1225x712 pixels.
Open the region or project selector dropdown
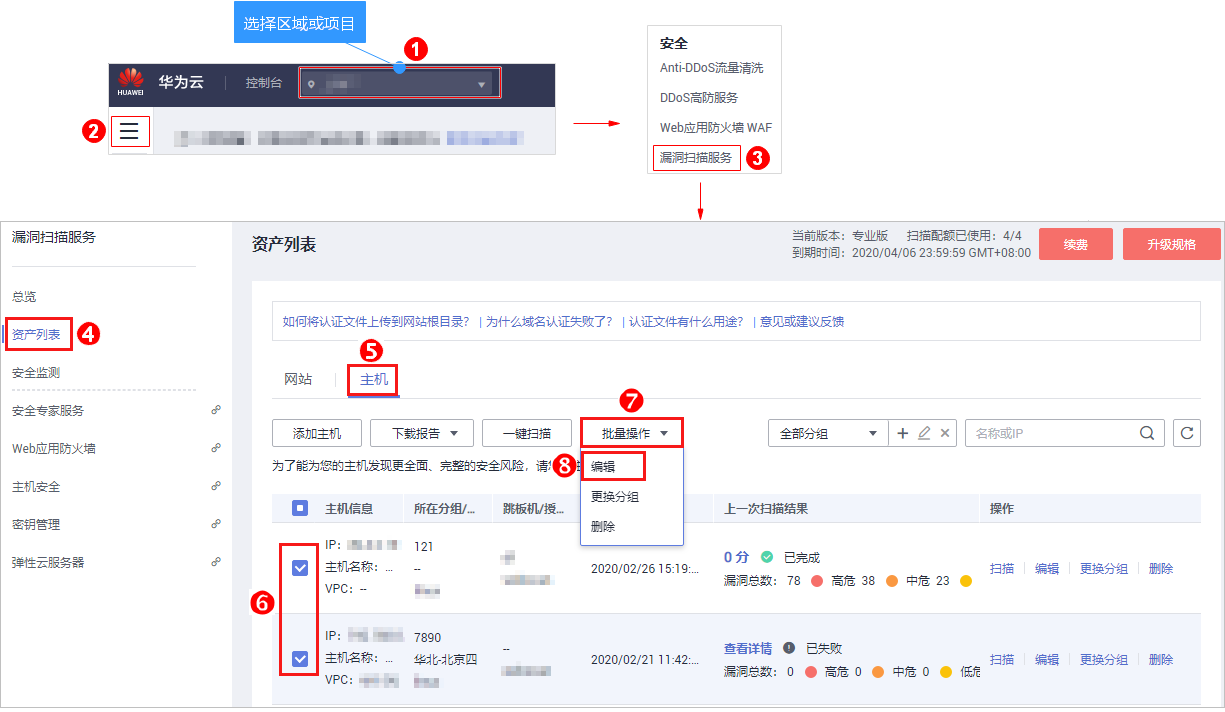pyautogui.click(x=398, y=84)
